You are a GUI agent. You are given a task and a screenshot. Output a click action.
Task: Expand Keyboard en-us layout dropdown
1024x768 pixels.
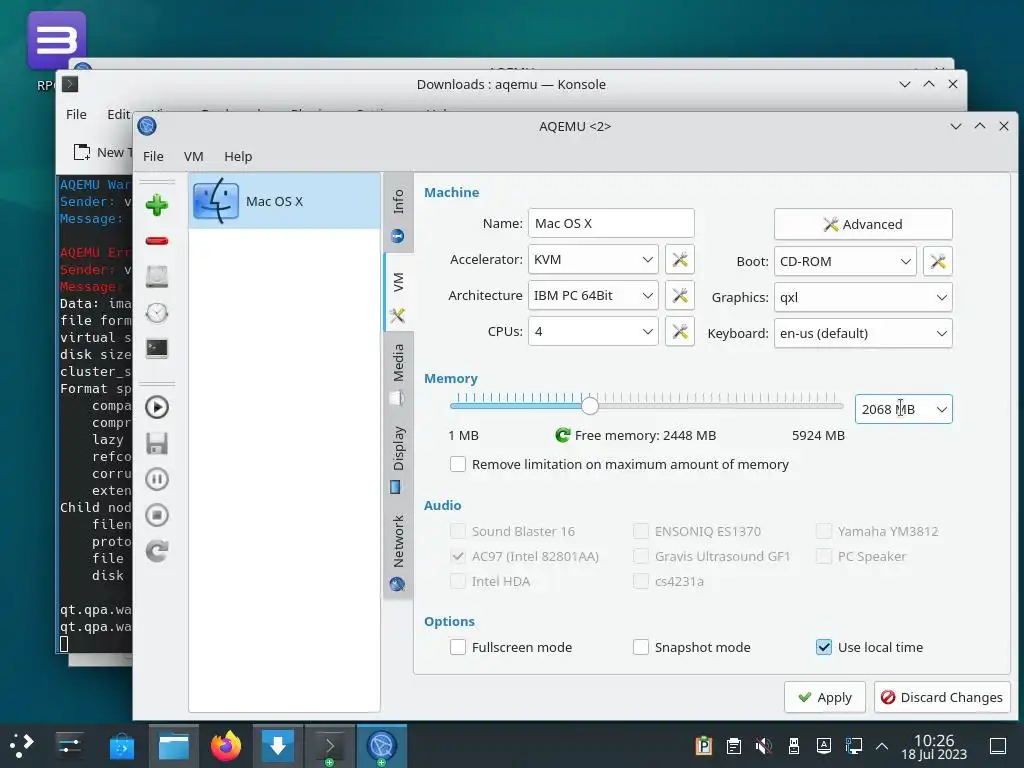point(863,333)
